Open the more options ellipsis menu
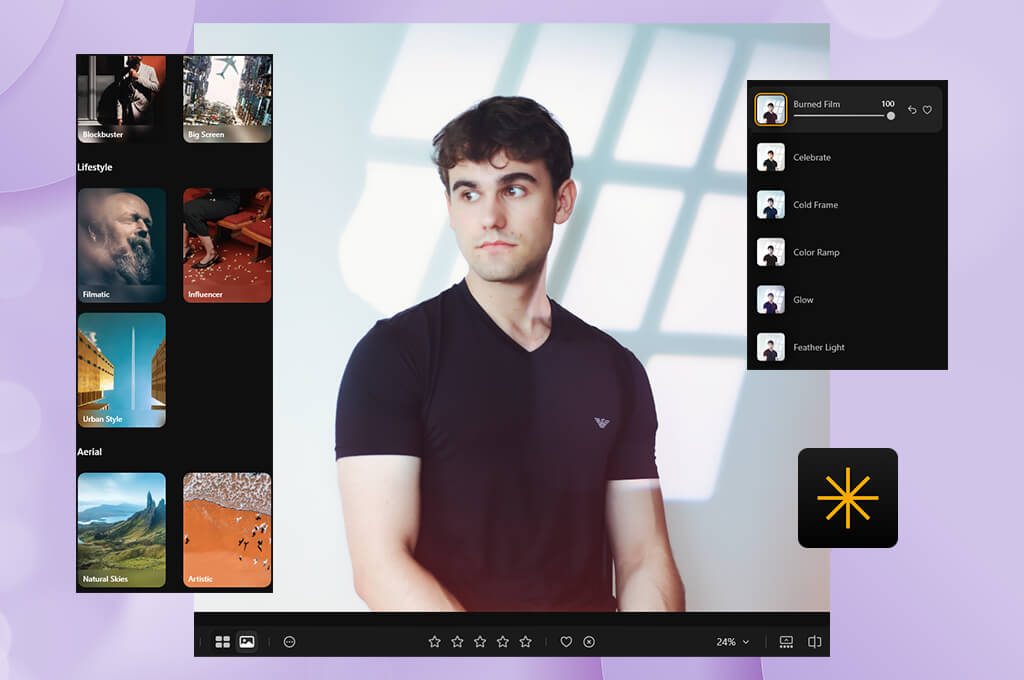The height and width of the screenshot is (680, 1024). tap(289, 642)
